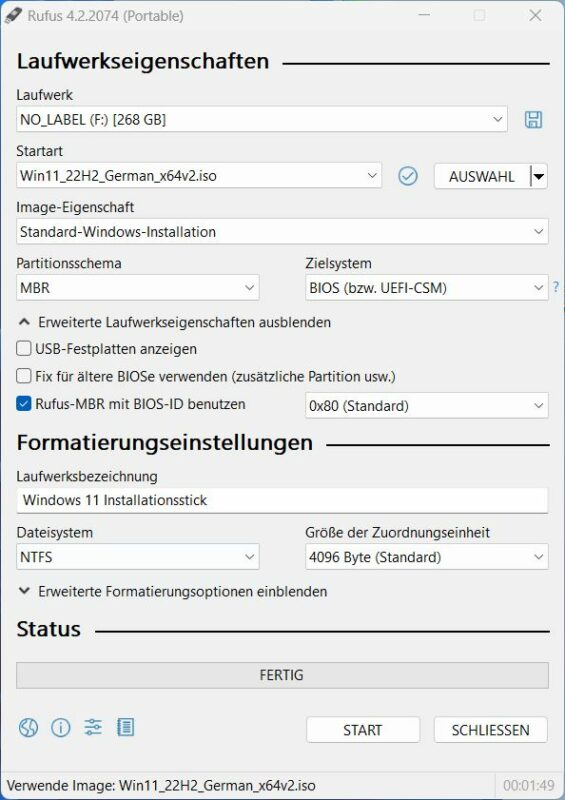Screen dimensions: 565x800
Task: Click the AUSWAHL button
Action: tap(482, 177)
